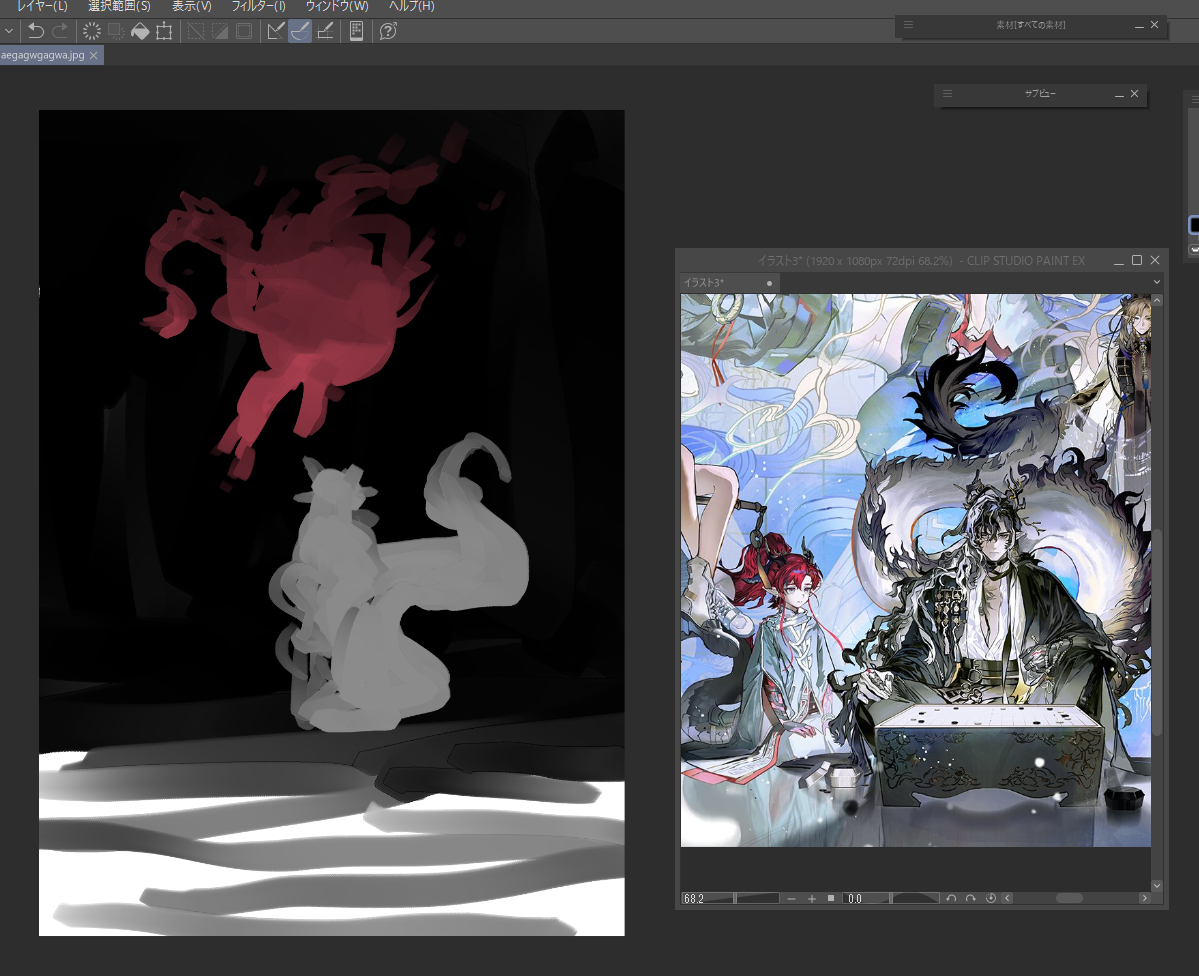Switch to the aegagwgagwa.jpg tab
Screen dimensions: 1199x976
pos(42,56)
